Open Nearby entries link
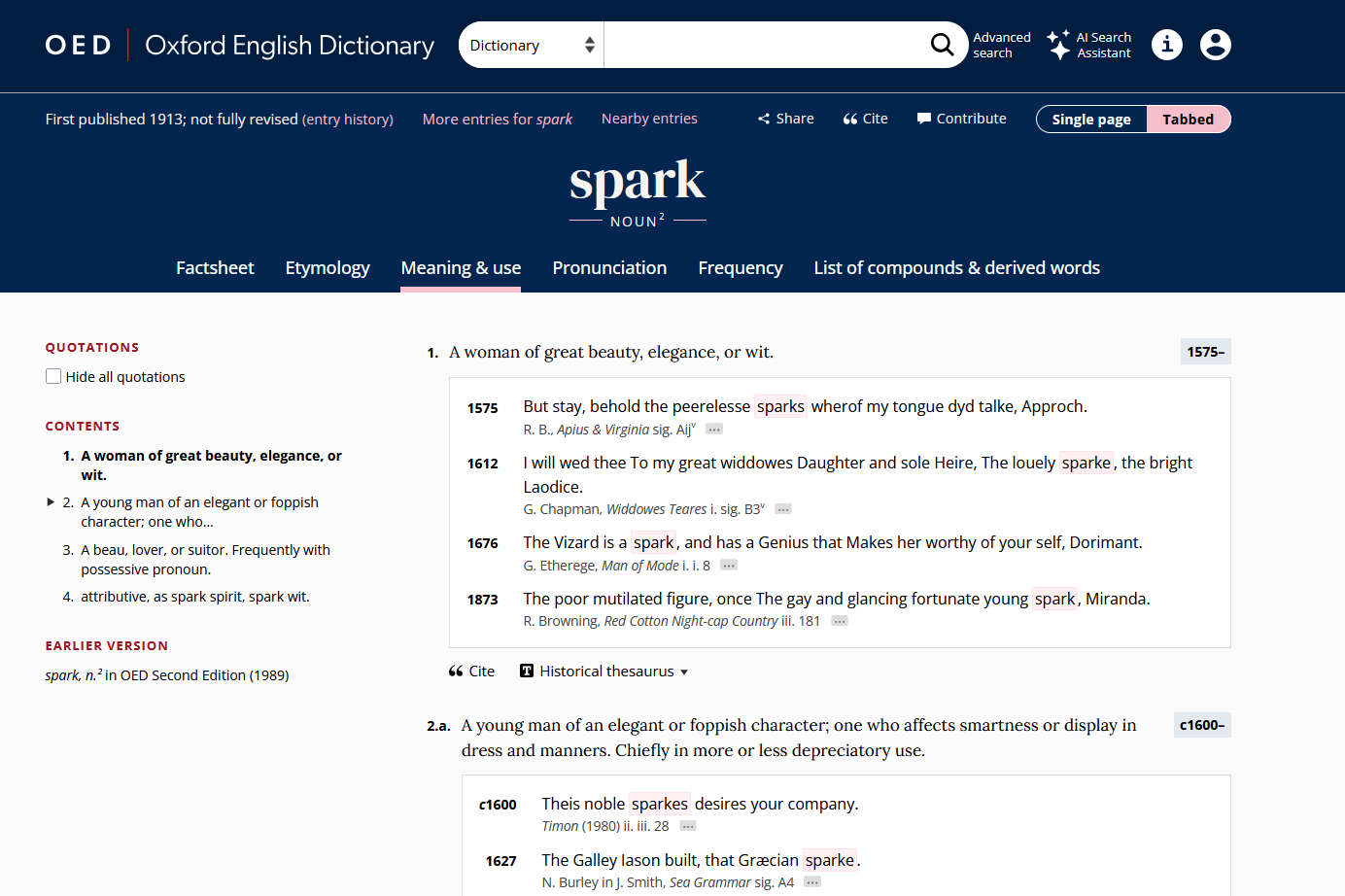The width and height of the screenshot is (1345, 896). [649, 119]
